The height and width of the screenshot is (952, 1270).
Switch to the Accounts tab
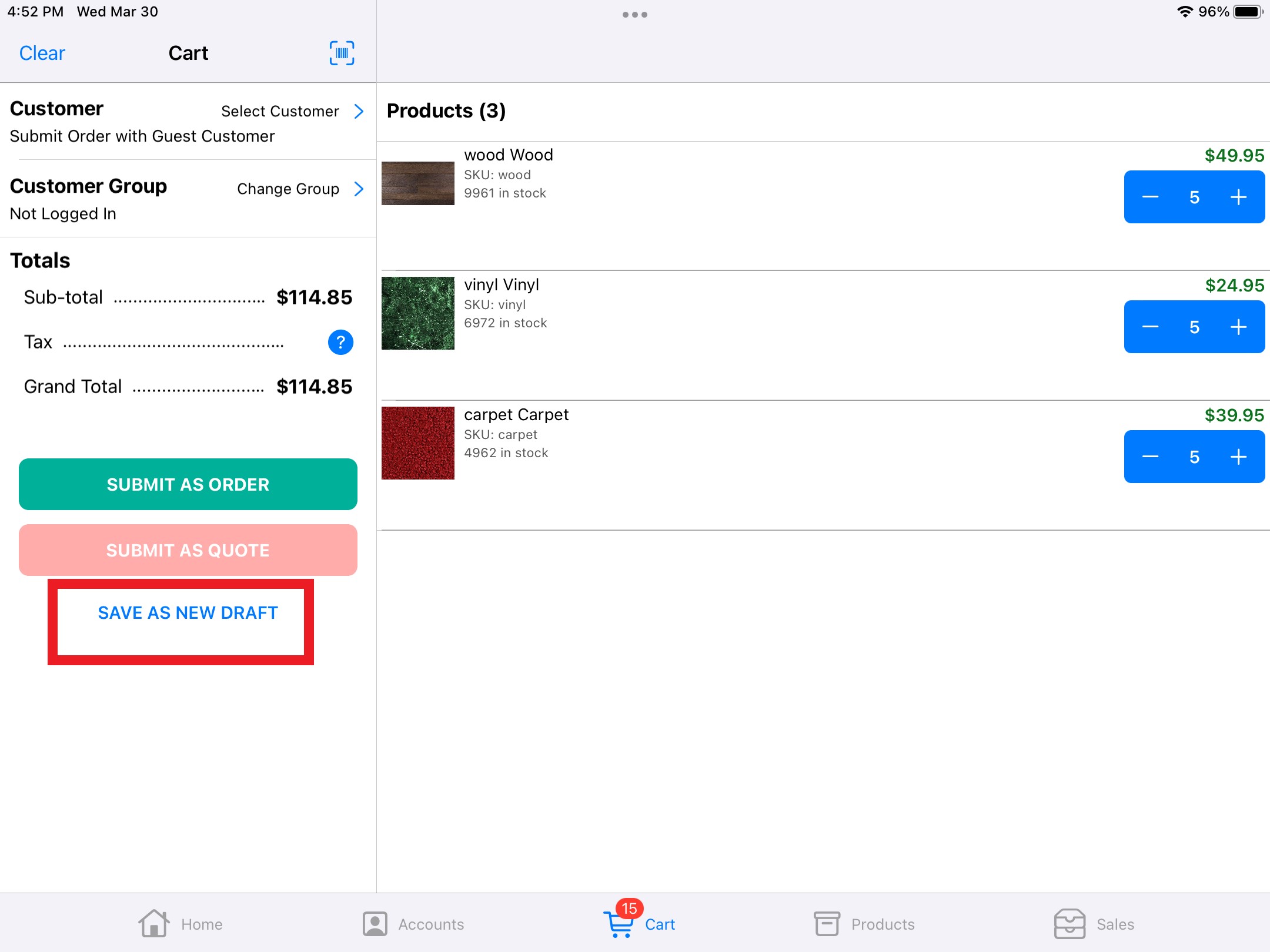pyautogui.click(x=413, y=924)
